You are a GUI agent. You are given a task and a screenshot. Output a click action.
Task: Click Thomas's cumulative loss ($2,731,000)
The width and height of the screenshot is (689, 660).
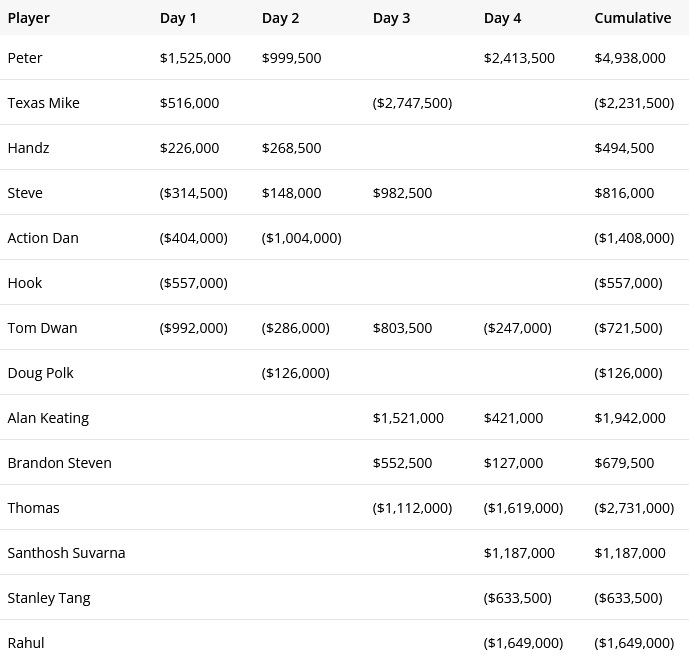[x=634, y=508]
